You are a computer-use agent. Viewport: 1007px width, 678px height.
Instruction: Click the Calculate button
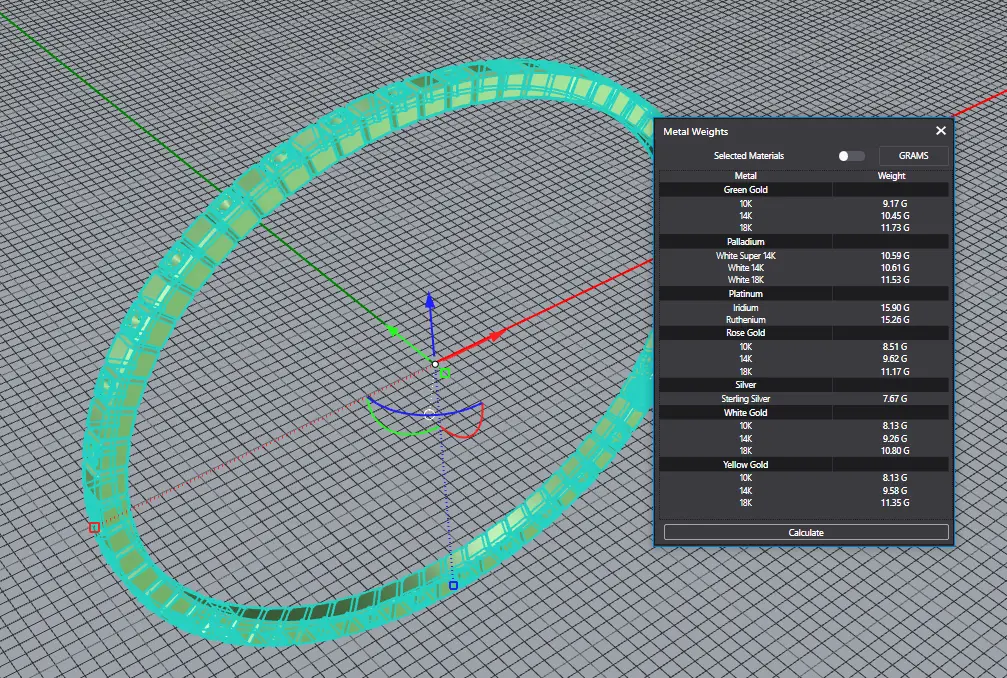[x=806, y=532]
